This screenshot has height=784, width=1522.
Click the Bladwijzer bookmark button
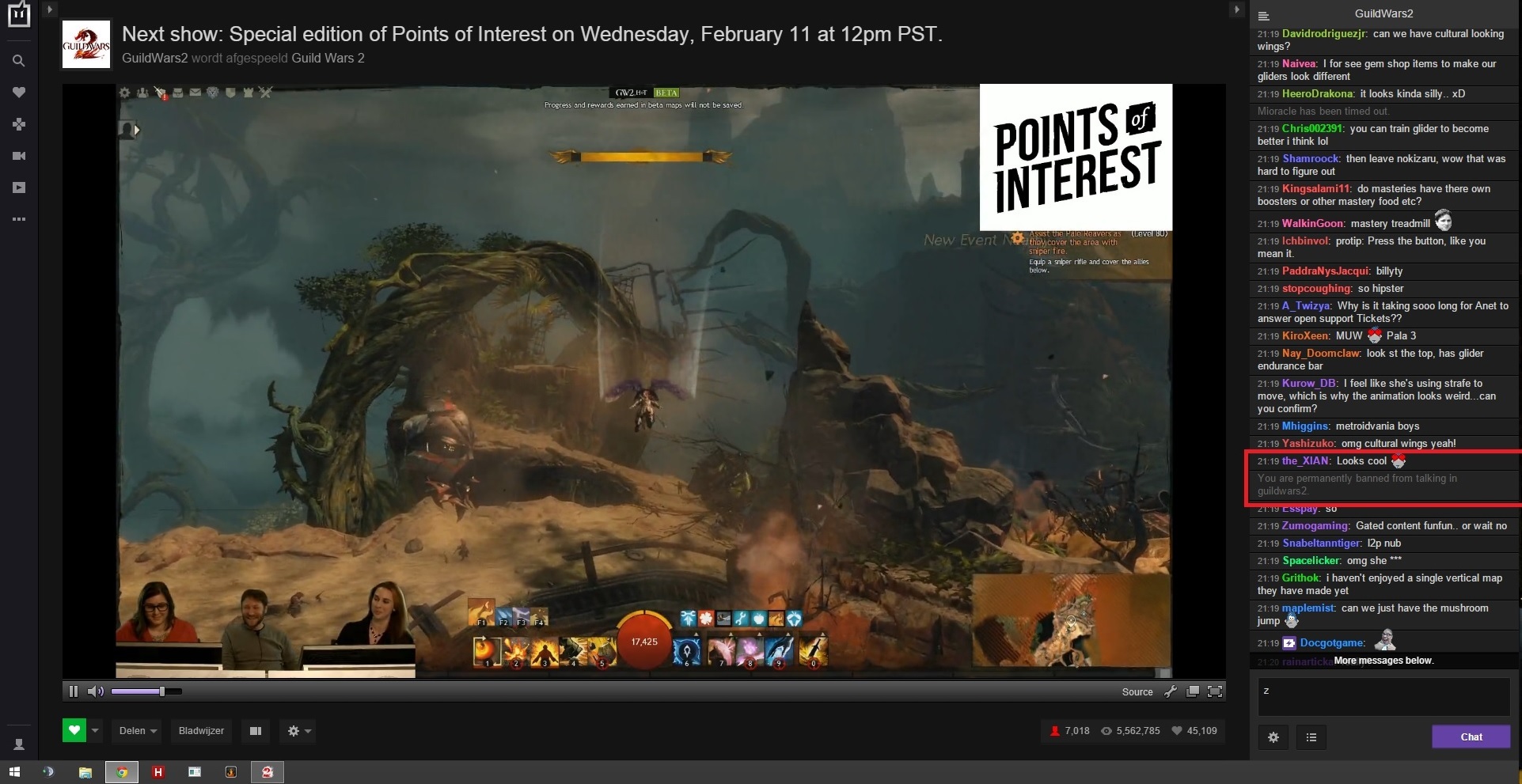[201, 730]
